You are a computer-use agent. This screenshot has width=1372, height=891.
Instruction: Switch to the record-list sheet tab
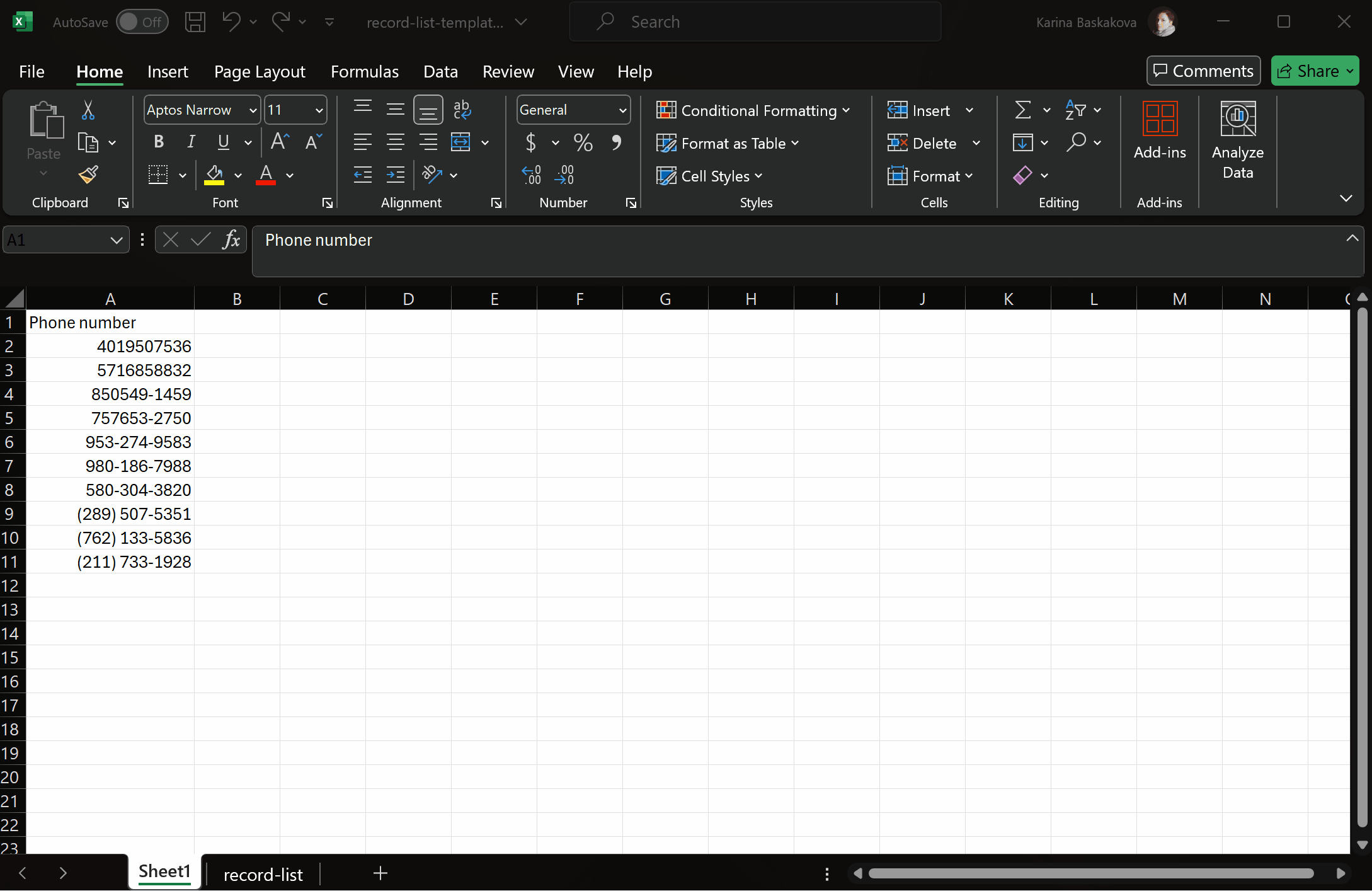263,875
